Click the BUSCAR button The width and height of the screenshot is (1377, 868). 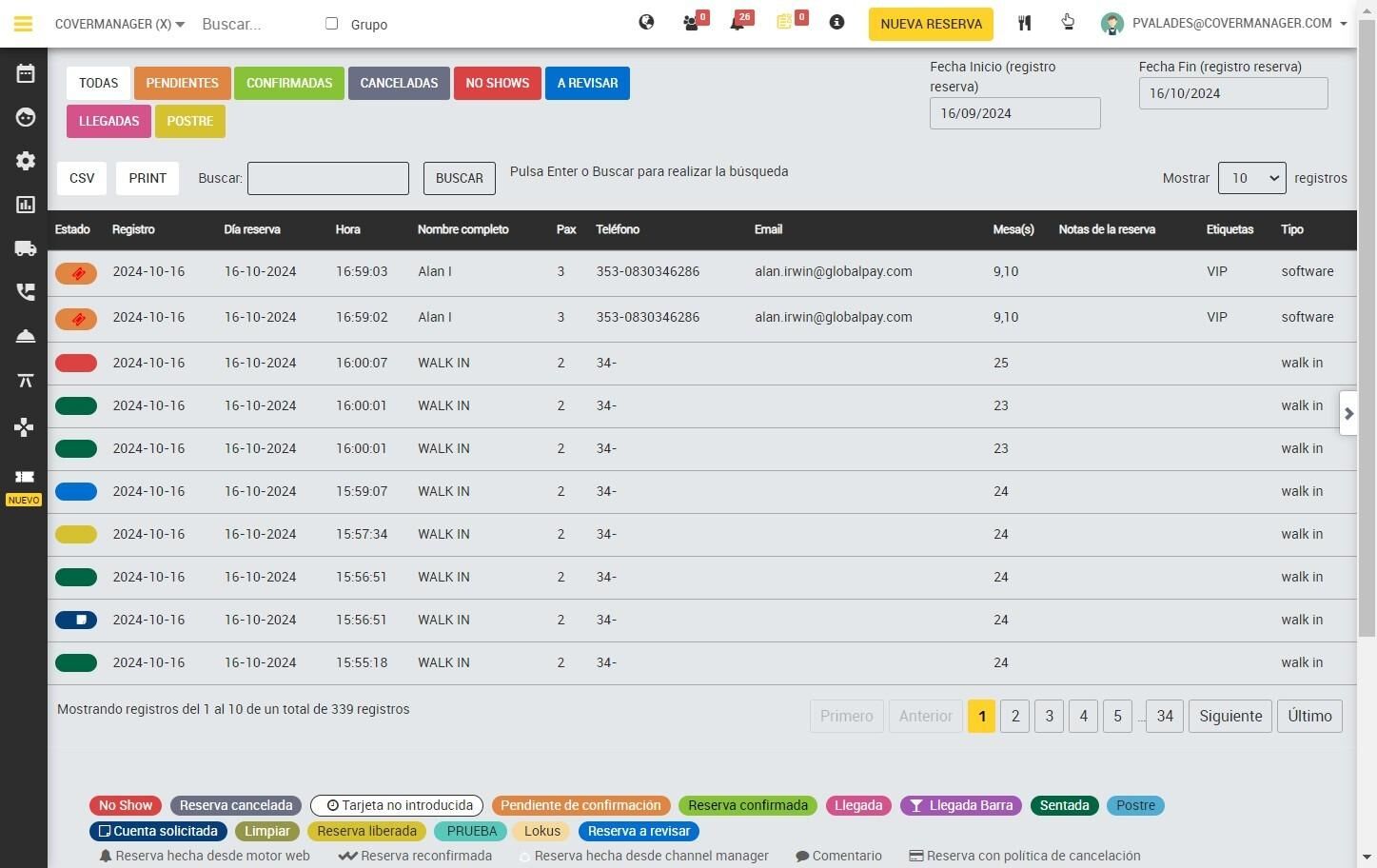[x=460, y=178]
